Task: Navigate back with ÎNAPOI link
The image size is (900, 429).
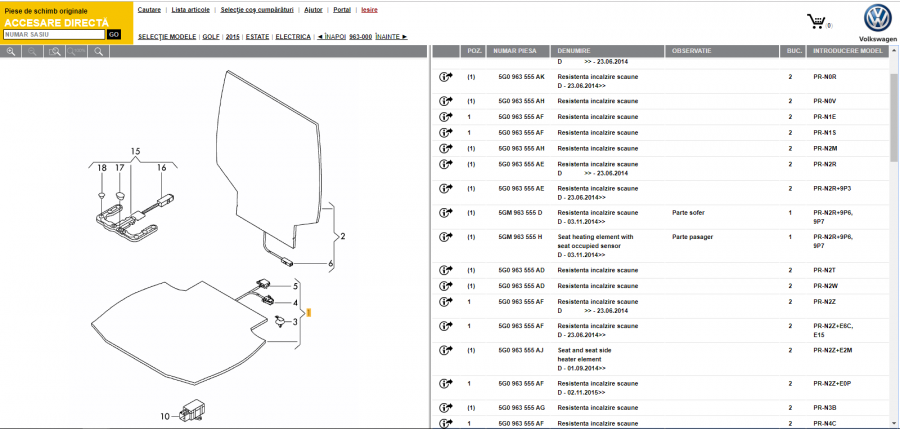Action: [330, 36]
